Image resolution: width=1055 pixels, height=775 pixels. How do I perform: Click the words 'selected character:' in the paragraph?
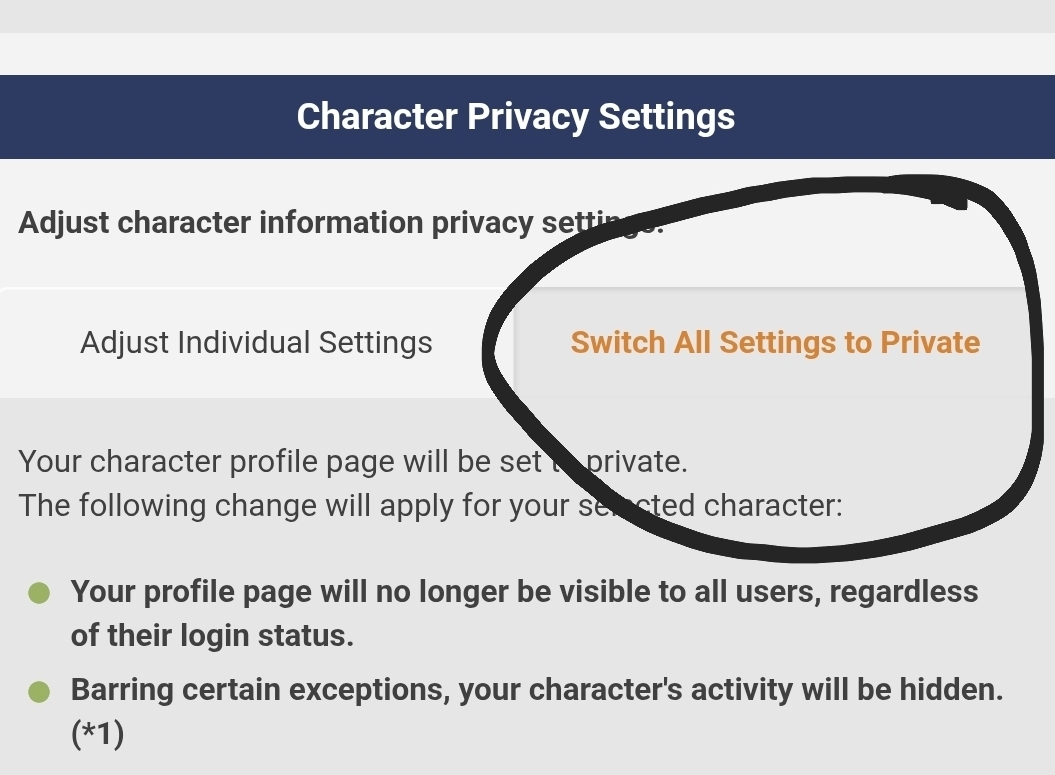[x=720, y=505]
